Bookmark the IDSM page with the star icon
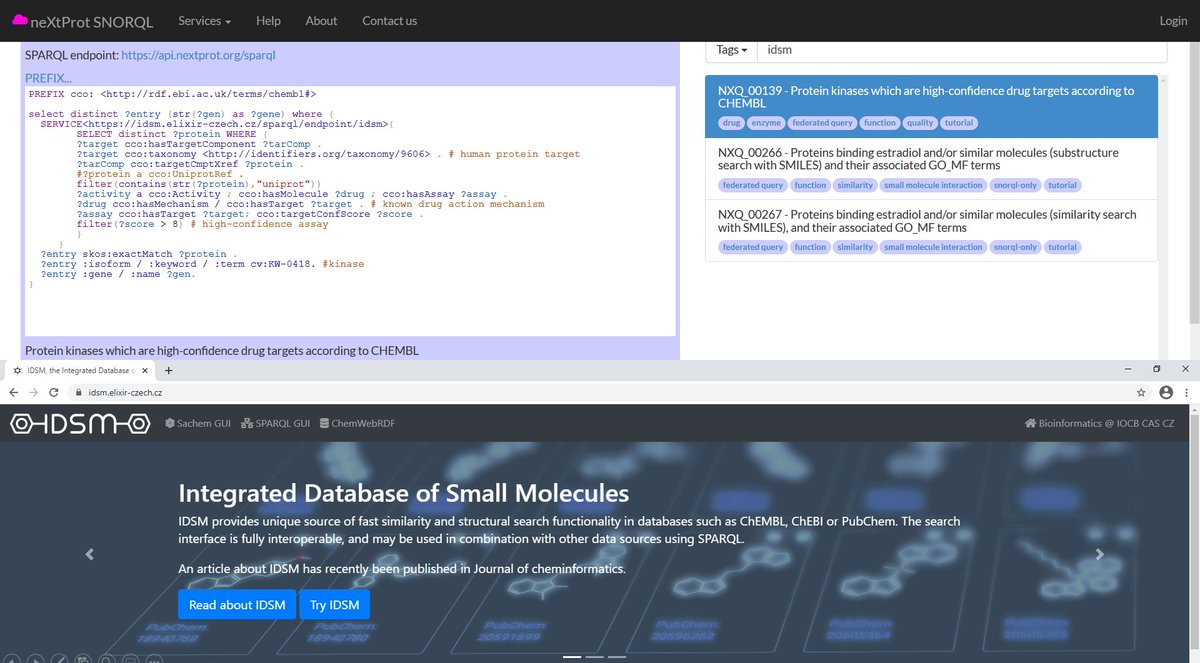Image resolution: width=1200 pixels, height=663 pixels. [x=1141, y=393]
